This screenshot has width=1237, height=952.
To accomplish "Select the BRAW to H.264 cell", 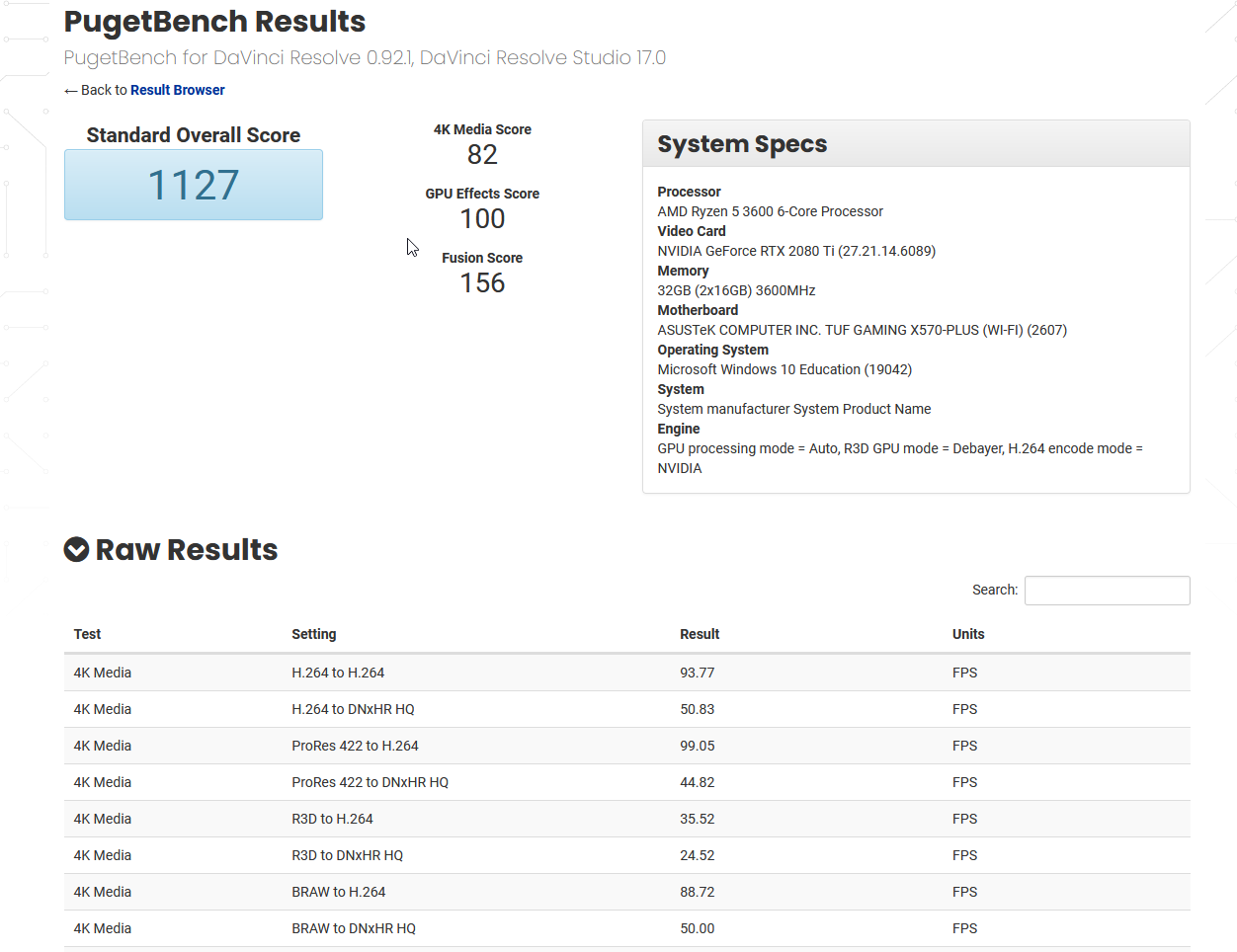I will coord(338,892).
